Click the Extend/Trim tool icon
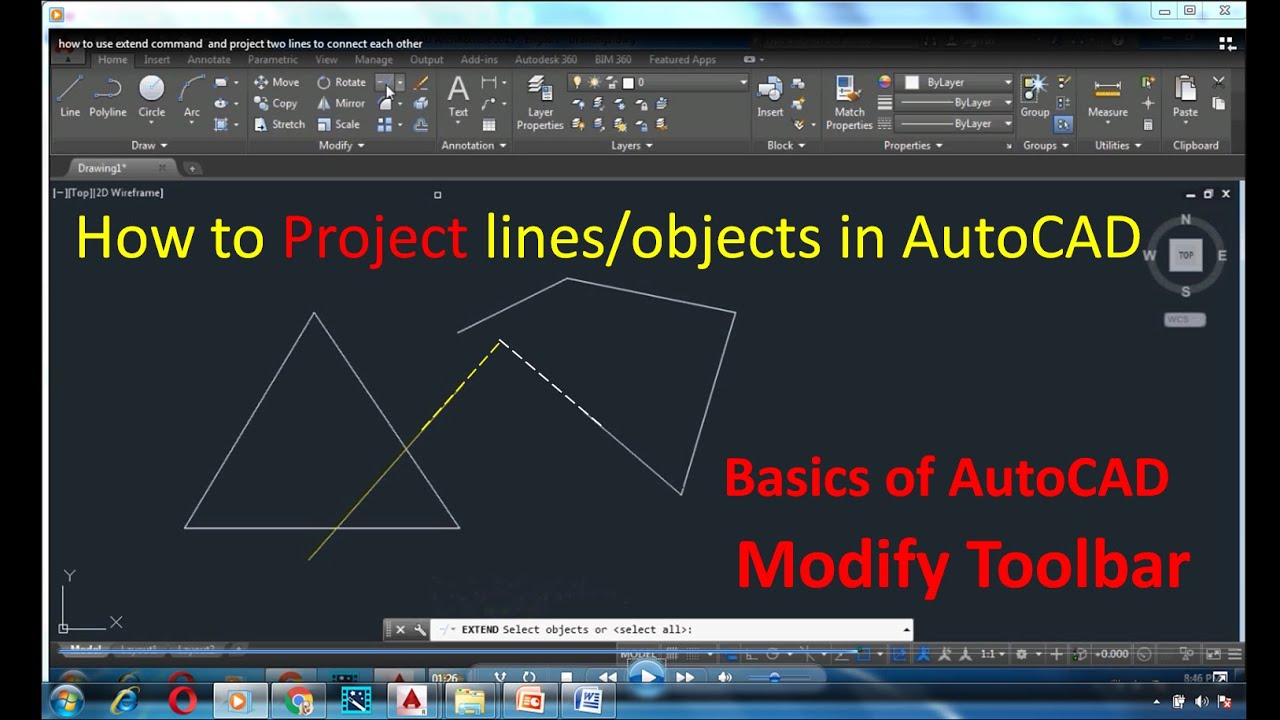Image resolution: width=1280 pixels, height=720 pixels. 385,82
